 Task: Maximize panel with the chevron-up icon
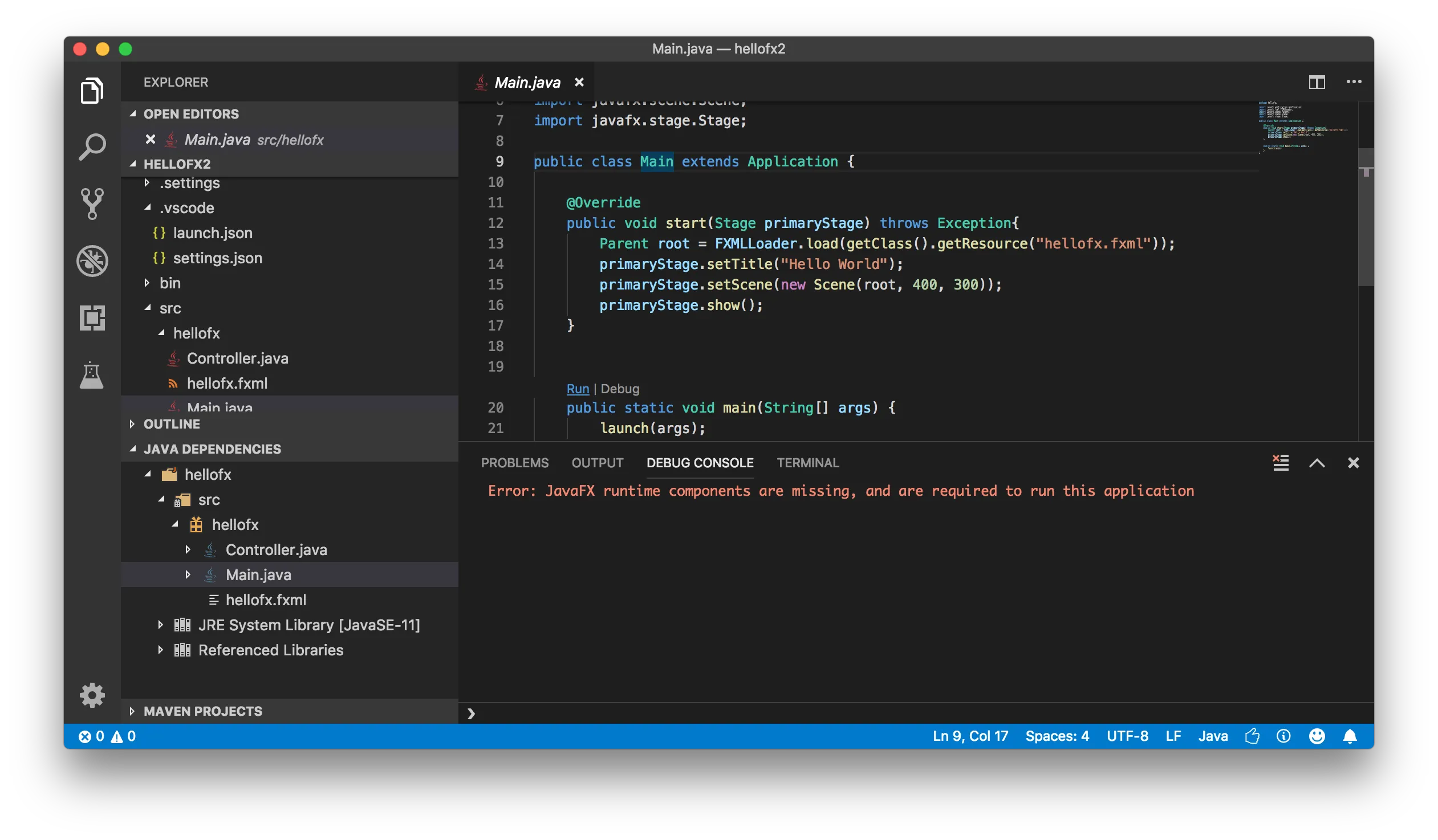[x=1317, y=463]
